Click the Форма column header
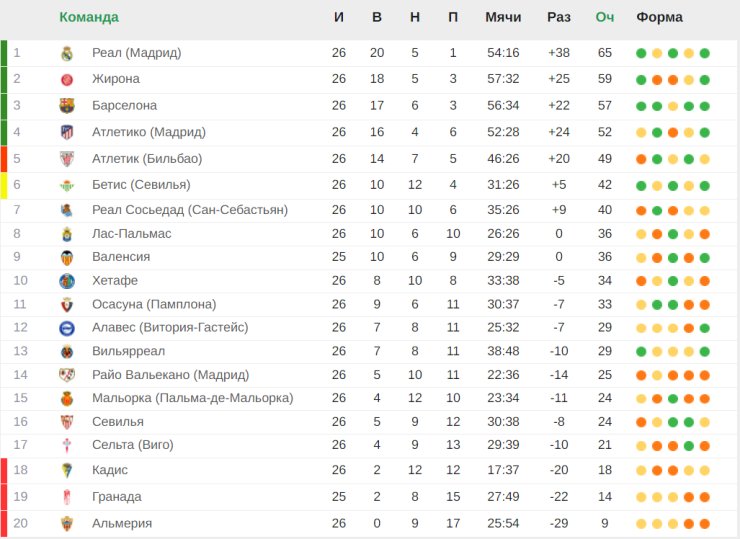This screenshot has width=740, height=539. [x=659, y=17]
